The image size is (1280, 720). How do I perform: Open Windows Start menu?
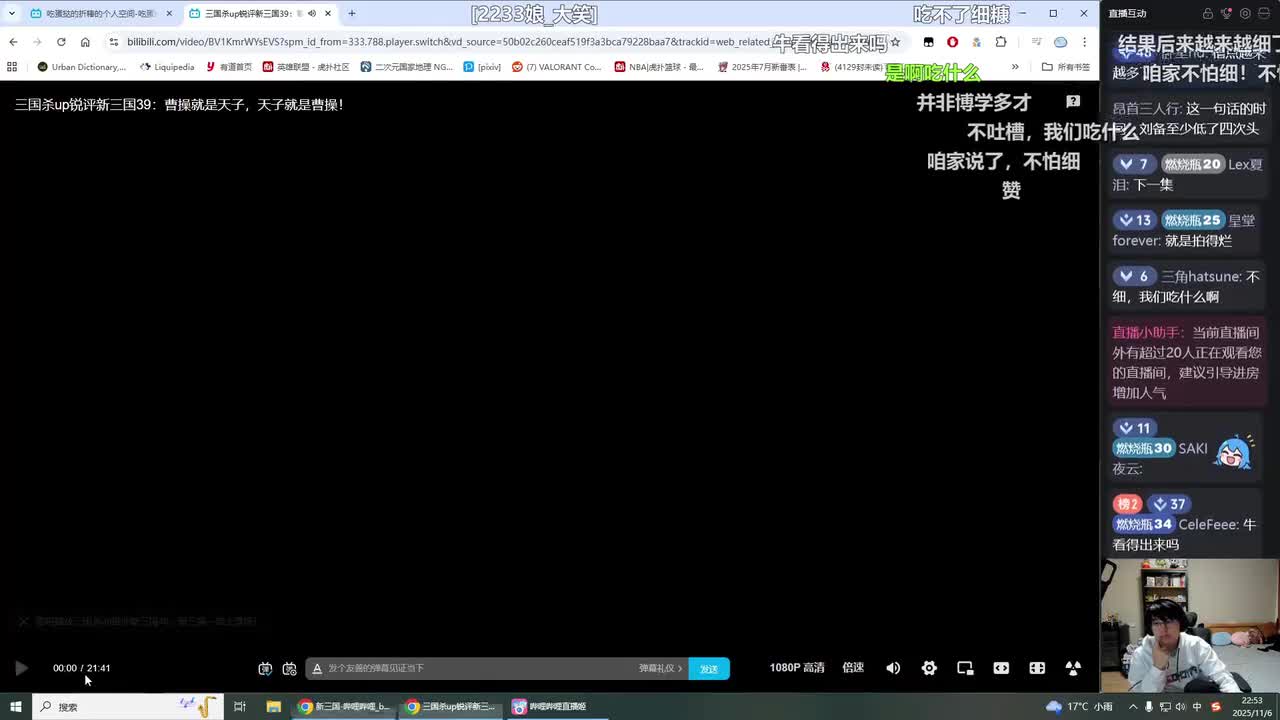[x=15, y=706]
